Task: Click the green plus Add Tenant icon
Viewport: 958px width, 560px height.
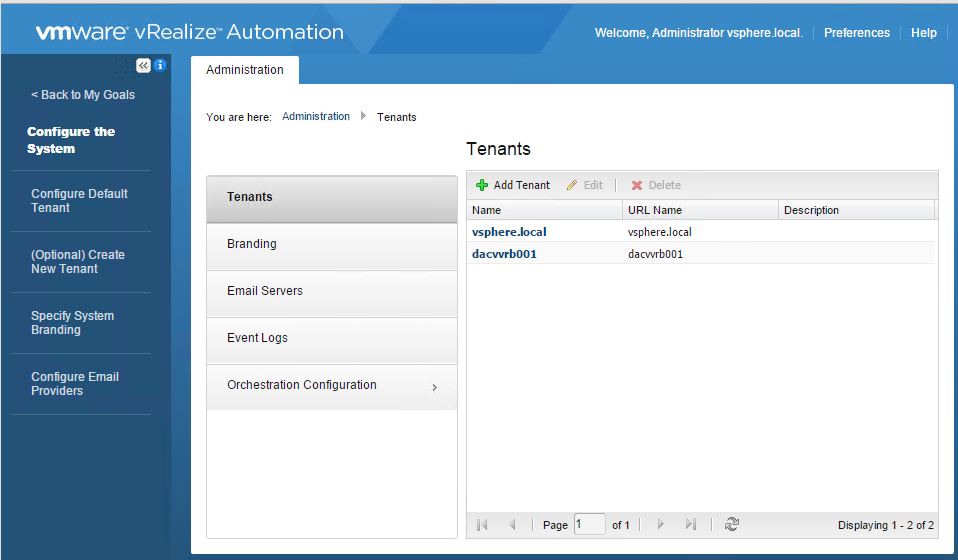Action: (481, 185)
